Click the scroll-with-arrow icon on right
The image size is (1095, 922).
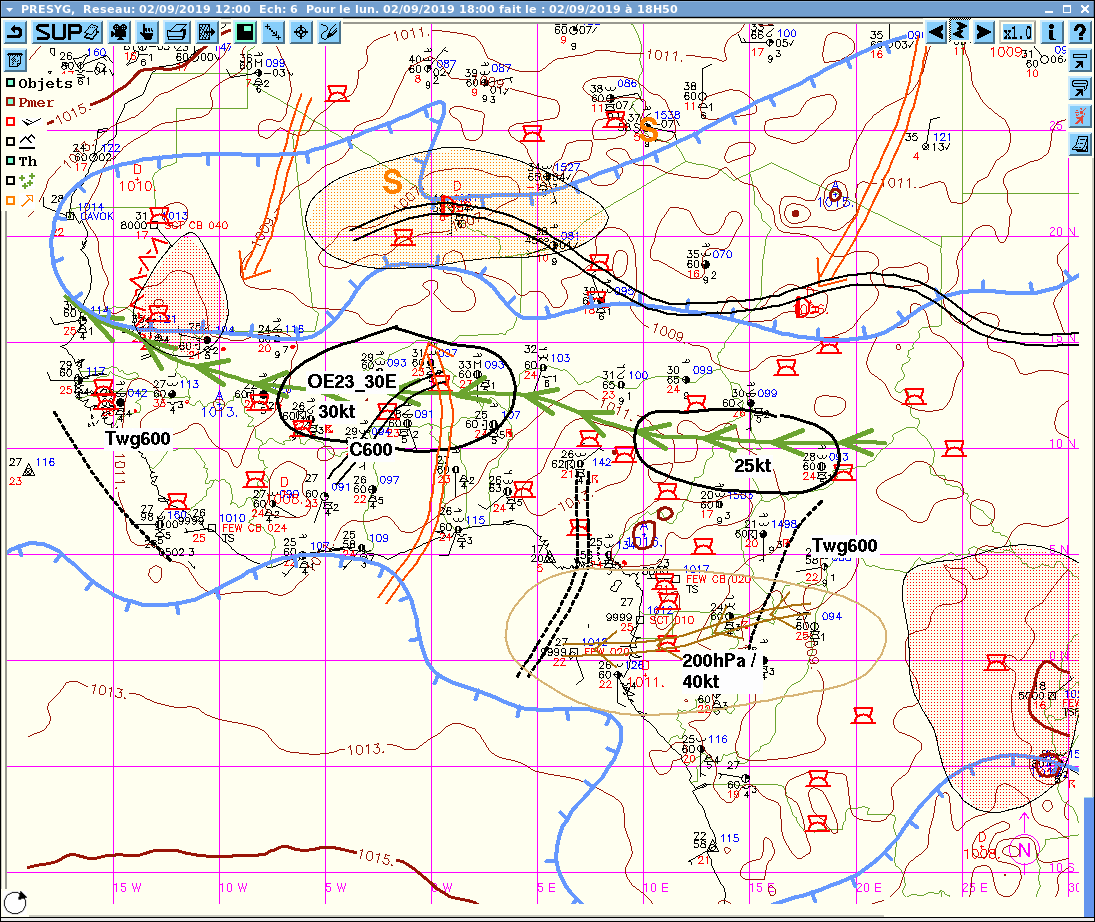[1080, 89]
